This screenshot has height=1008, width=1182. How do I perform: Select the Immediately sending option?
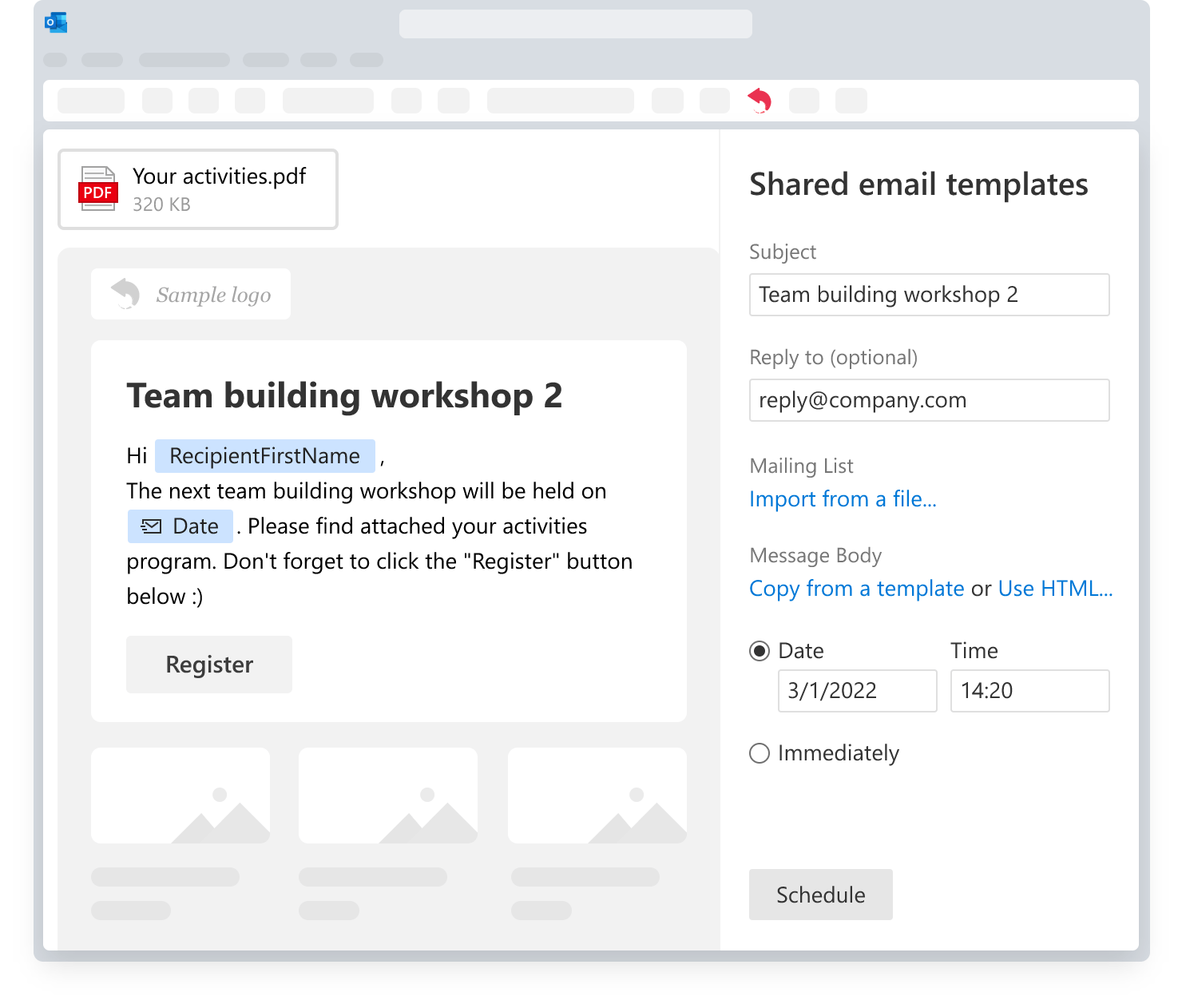(759, 753)
